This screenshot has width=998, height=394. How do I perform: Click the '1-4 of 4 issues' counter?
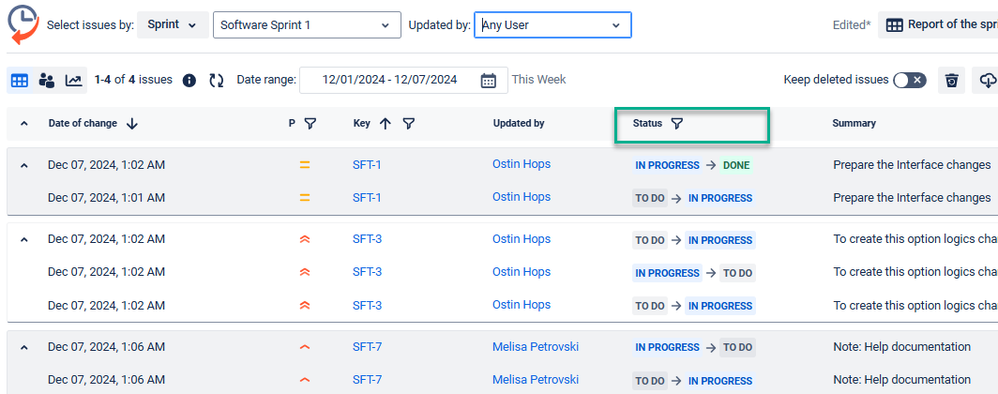[133, 80]
